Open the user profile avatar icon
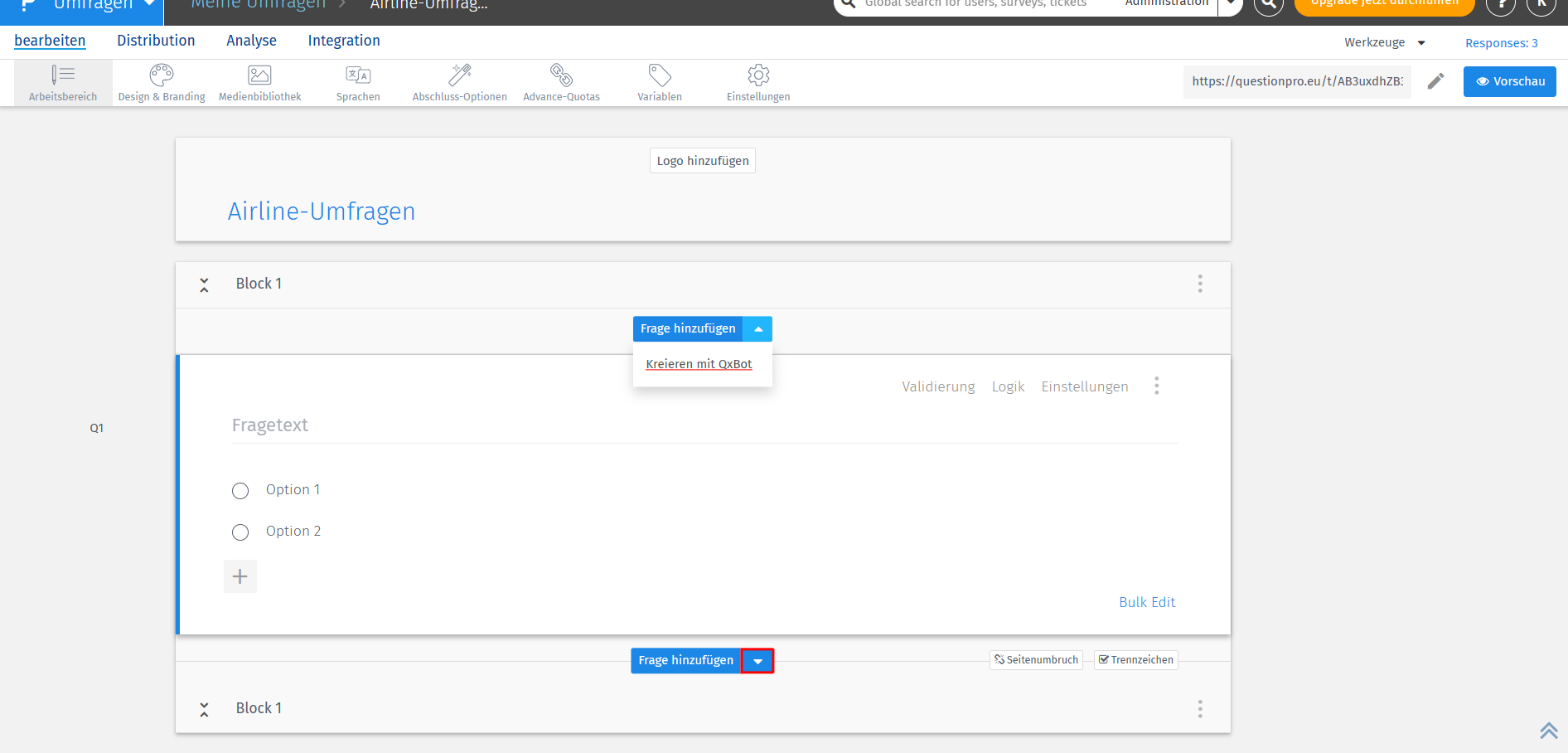Screen dimensions: 1568x753 [1541, 4]
